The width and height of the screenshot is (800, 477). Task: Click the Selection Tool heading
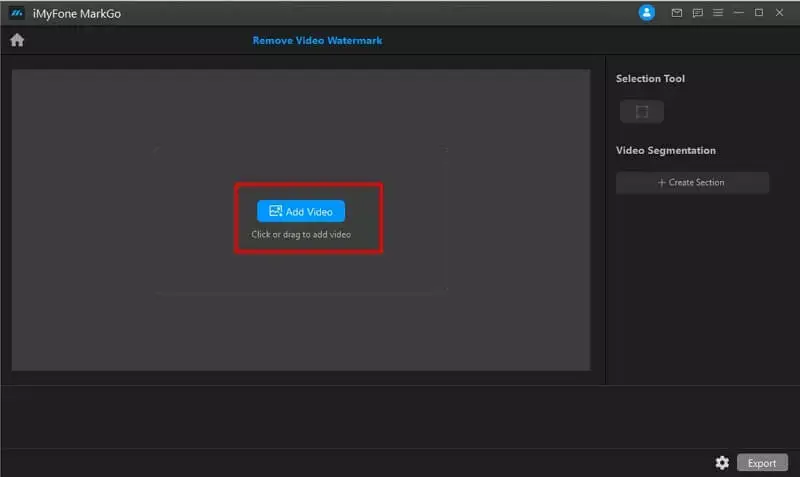pos(650,79)
